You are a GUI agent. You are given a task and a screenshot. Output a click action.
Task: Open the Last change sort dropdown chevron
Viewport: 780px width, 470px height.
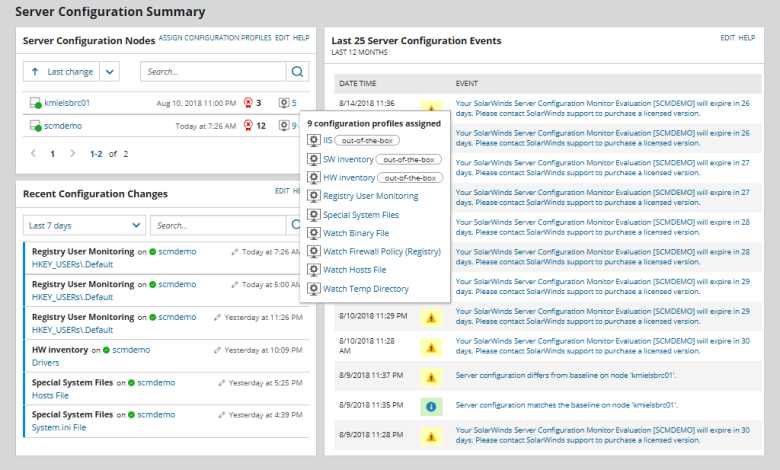109,72
